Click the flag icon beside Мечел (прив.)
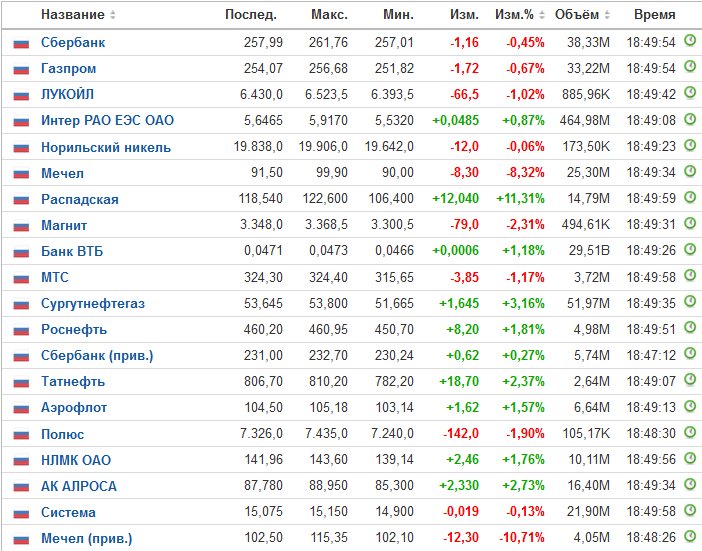The width and height of the screenshot is (702, 551). (21, 539)
